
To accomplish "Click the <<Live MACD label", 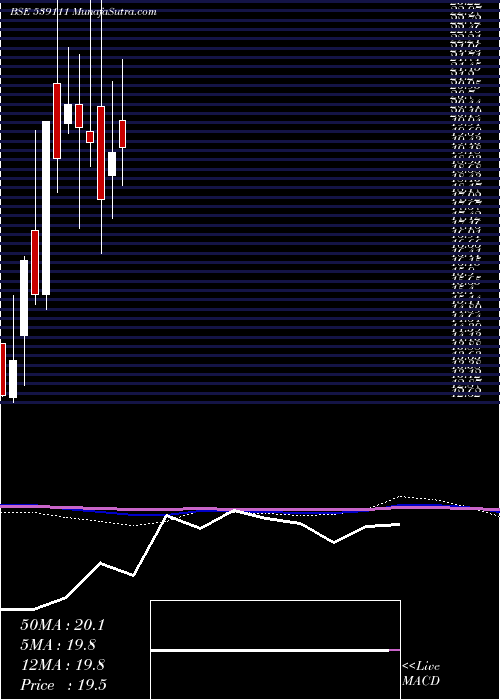I will 421,674.
